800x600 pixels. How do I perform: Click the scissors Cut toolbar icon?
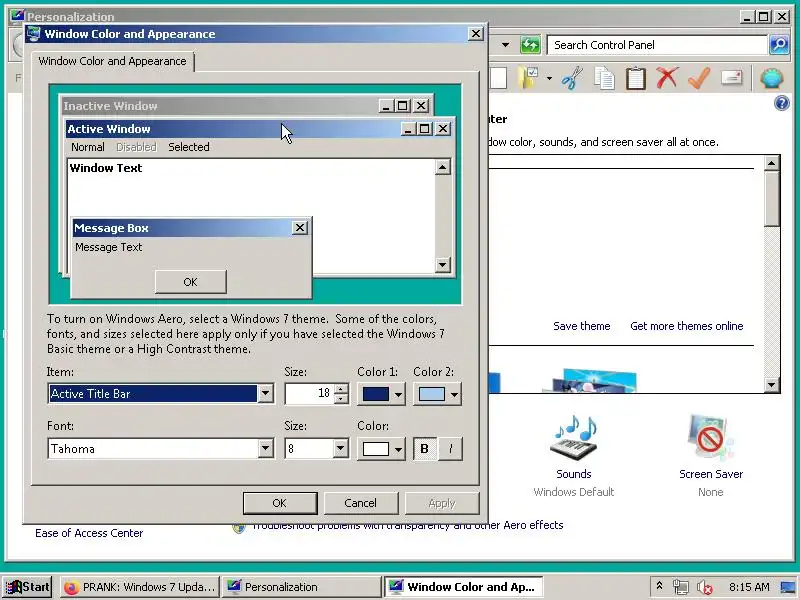click(572, 78)
